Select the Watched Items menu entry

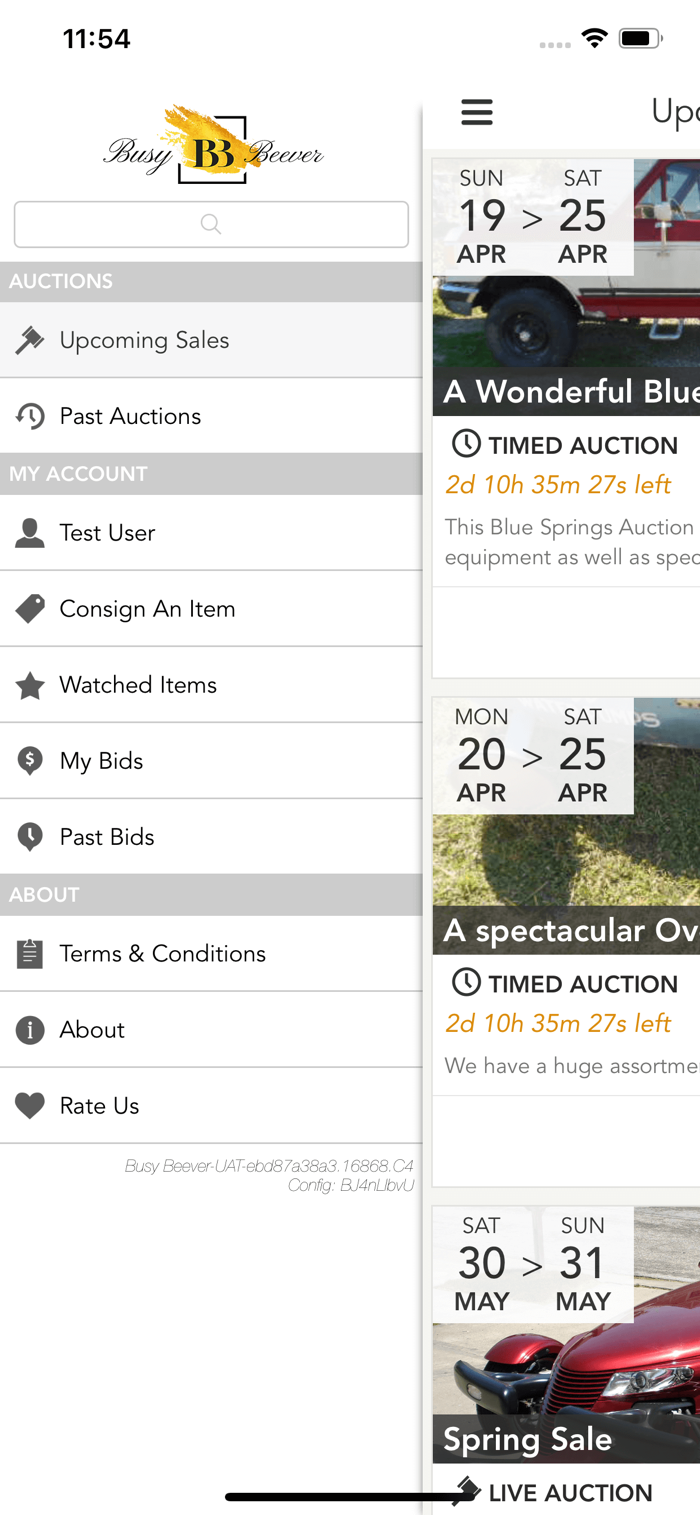[211, 685]
